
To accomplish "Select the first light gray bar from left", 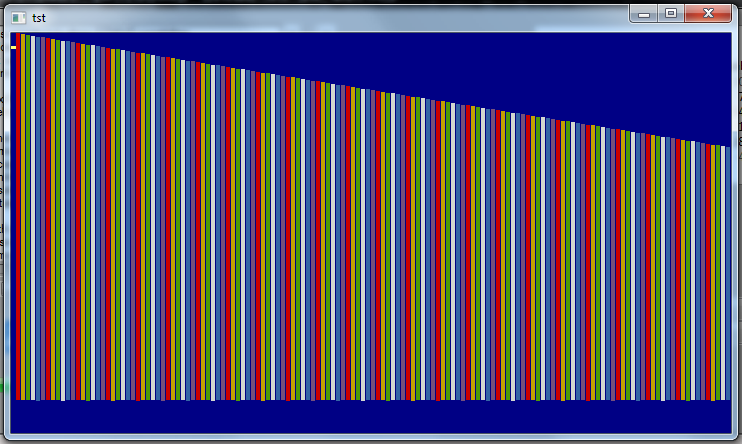I will (x=35, y=200).
